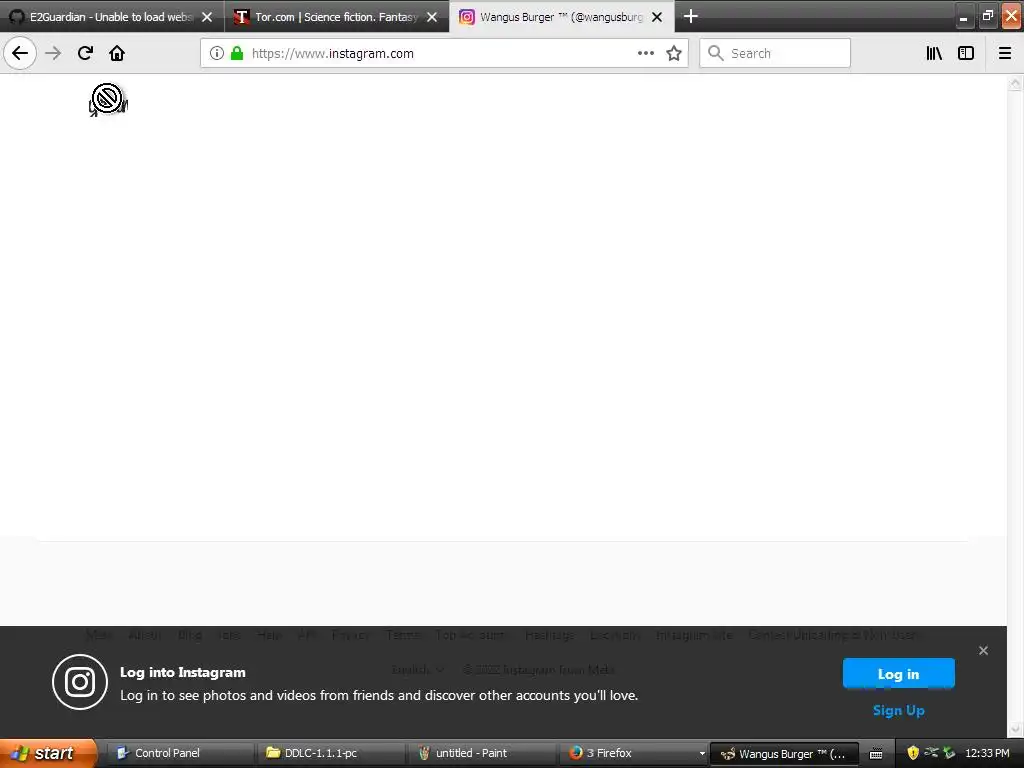Bookmark this page with the star icon

tap(674, 53)
